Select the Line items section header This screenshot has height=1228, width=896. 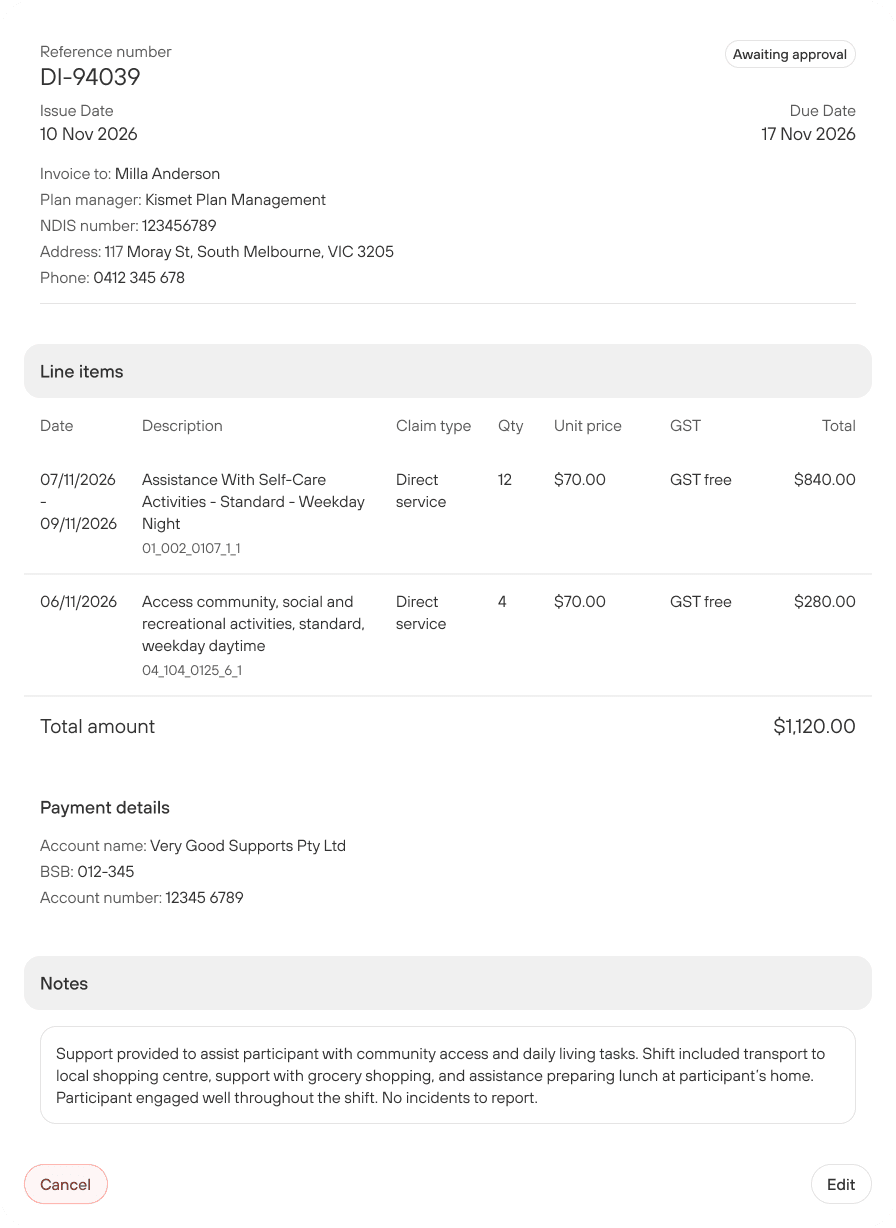click(448, 371)
